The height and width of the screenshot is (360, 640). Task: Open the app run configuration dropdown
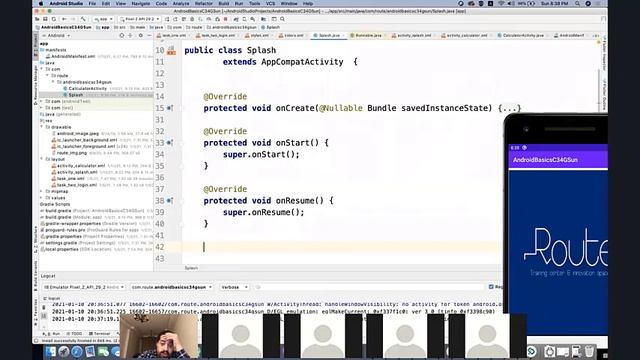(103, 19)
